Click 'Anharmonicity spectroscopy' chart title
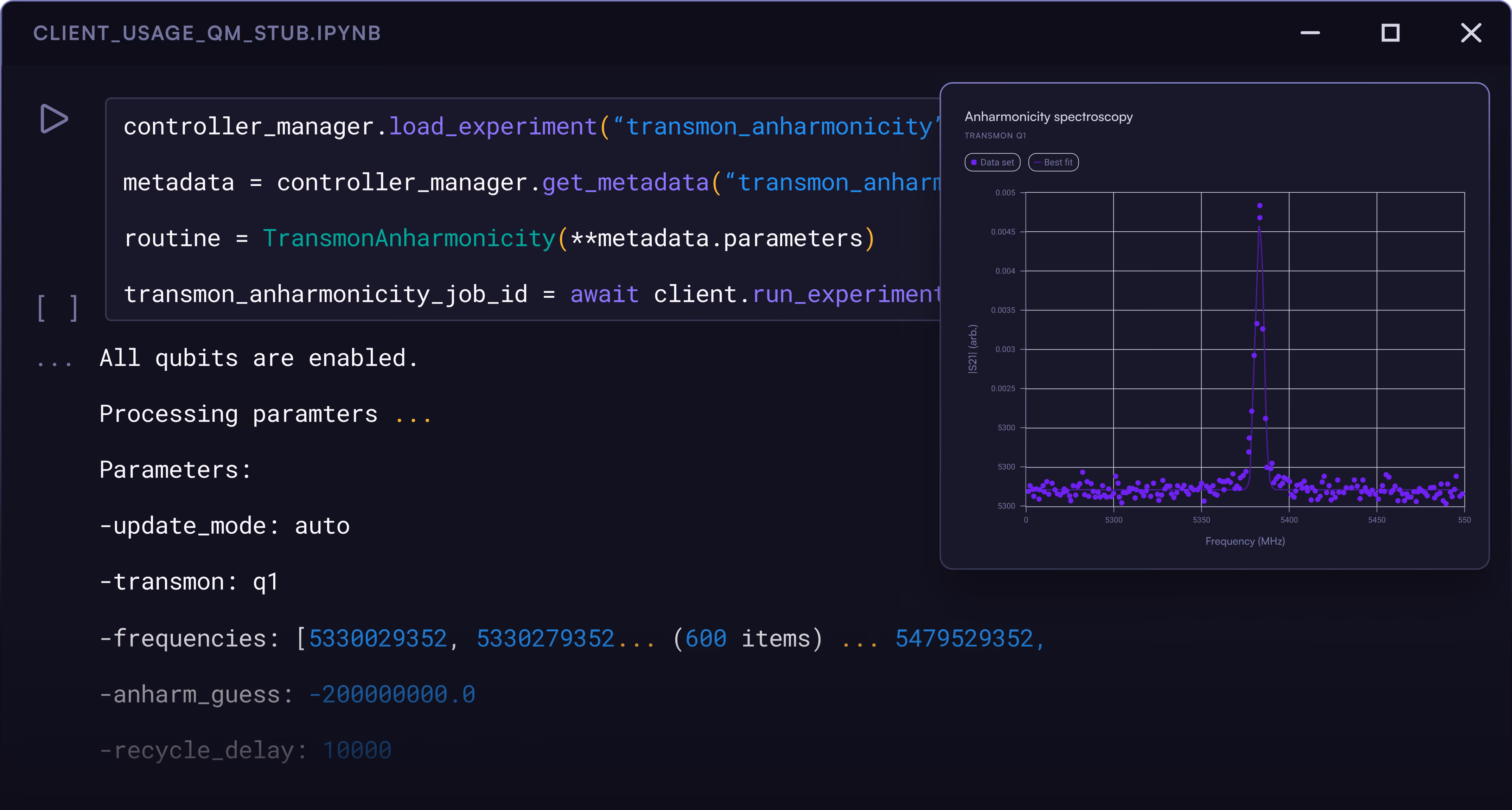This screenshot has width=1512, height=810. (1048, 117)
